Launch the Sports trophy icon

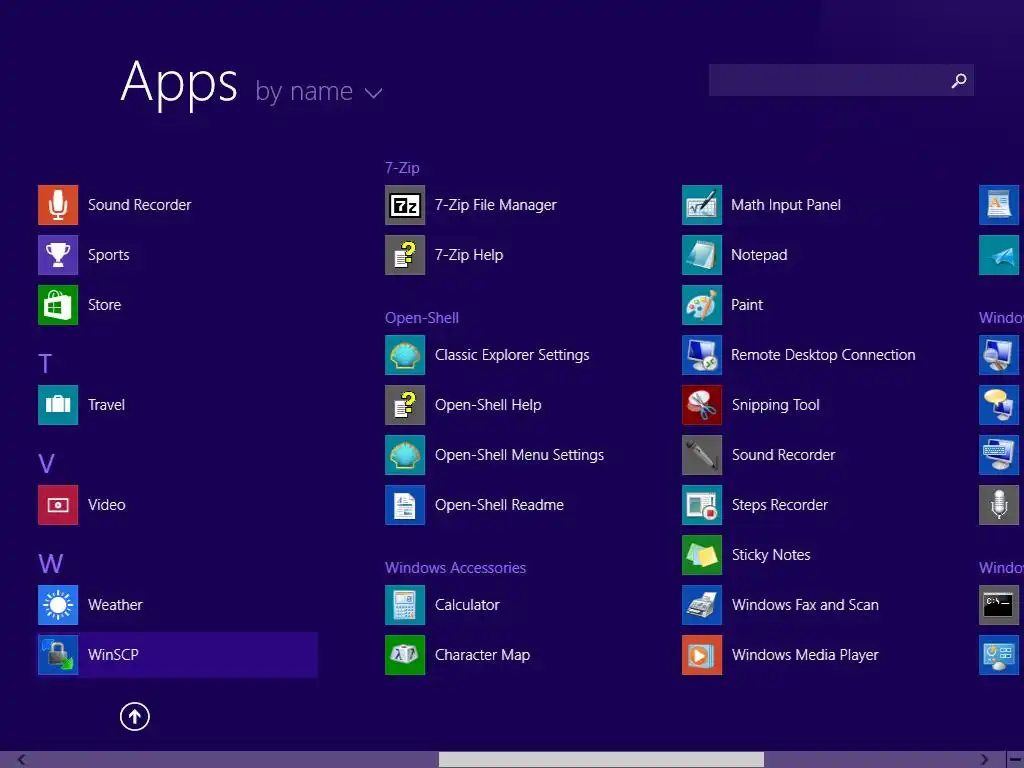[x=57, y=255]
